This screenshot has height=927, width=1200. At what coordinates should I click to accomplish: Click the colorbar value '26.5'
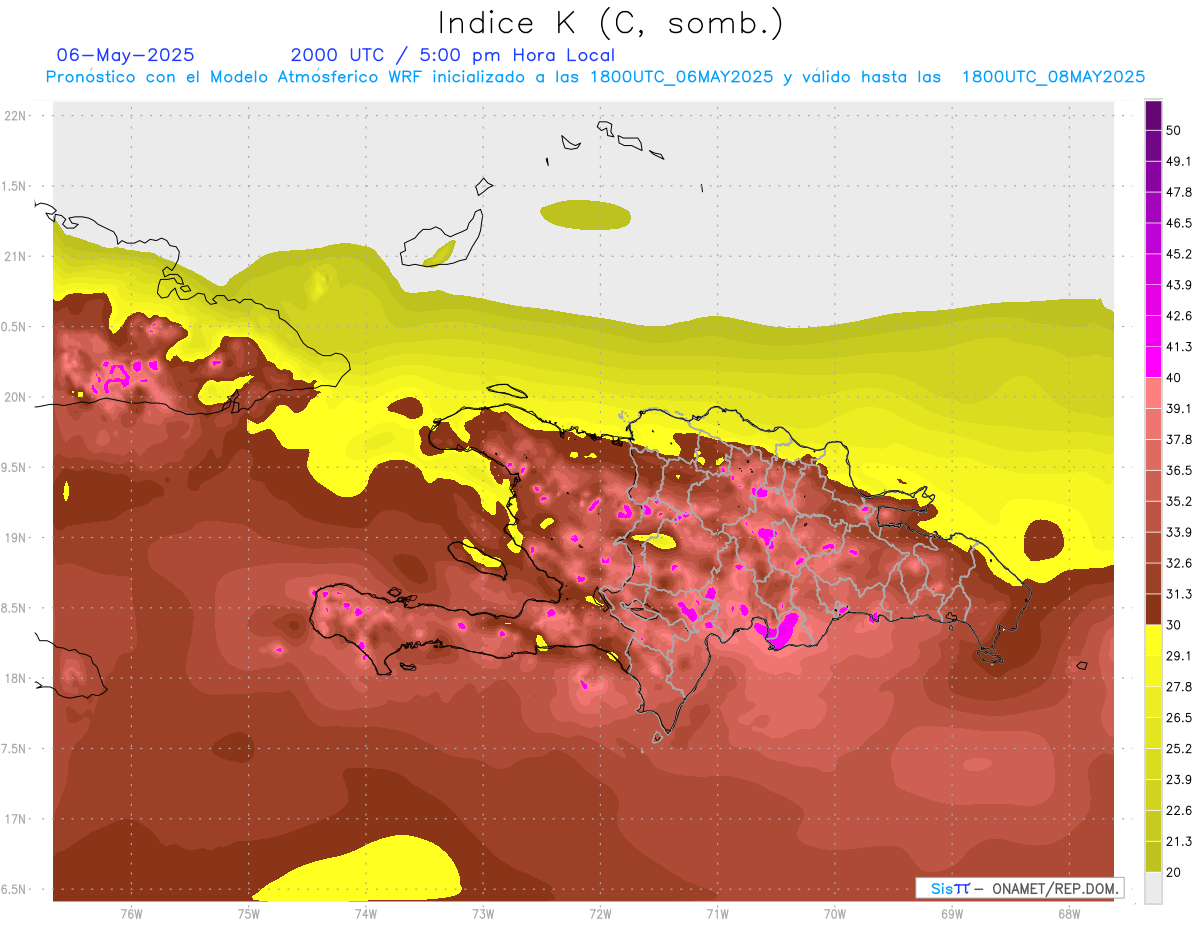pos(1178,718)
